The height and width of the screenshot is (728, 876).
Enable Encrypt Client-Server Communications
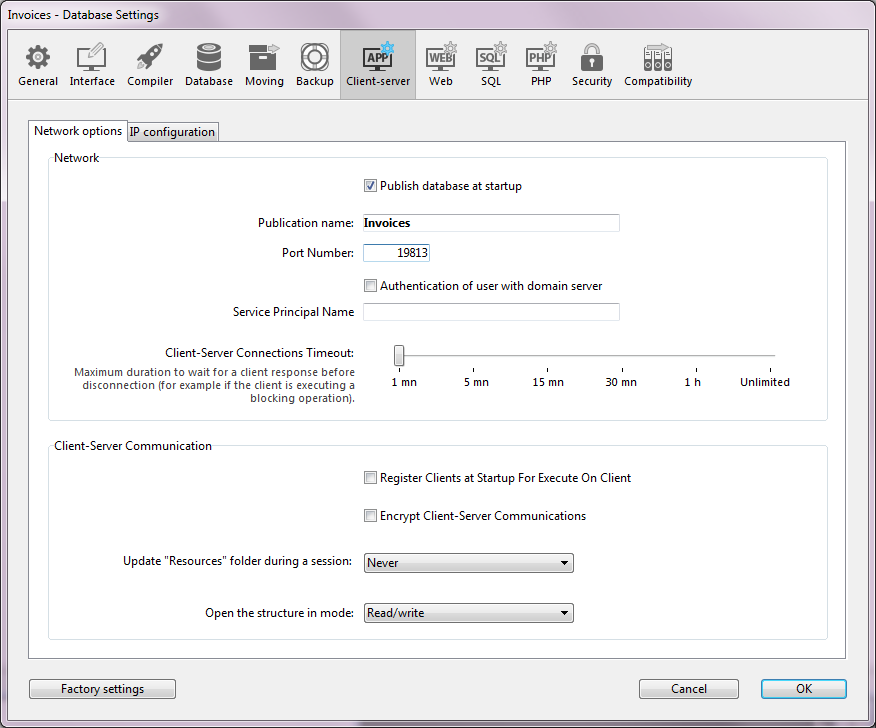(x=371, y=517)
